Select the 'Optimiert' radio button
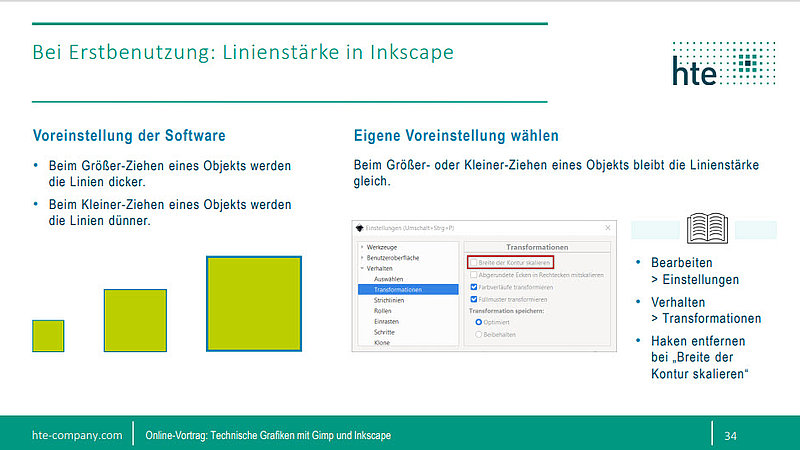The image size is (800, 450). pyautogui.click(x=479, y=322)
